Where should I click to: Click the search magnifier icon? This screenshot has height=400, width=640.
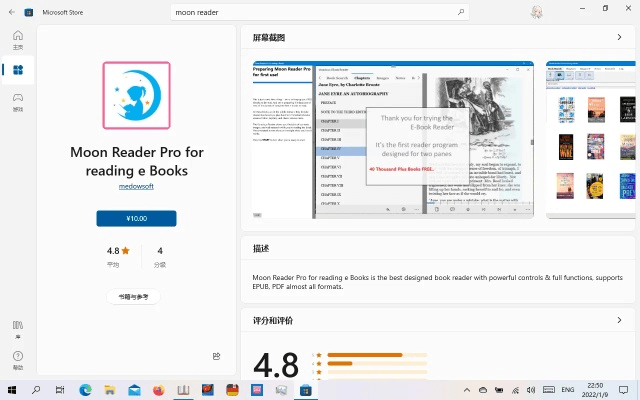click(461, 12)
